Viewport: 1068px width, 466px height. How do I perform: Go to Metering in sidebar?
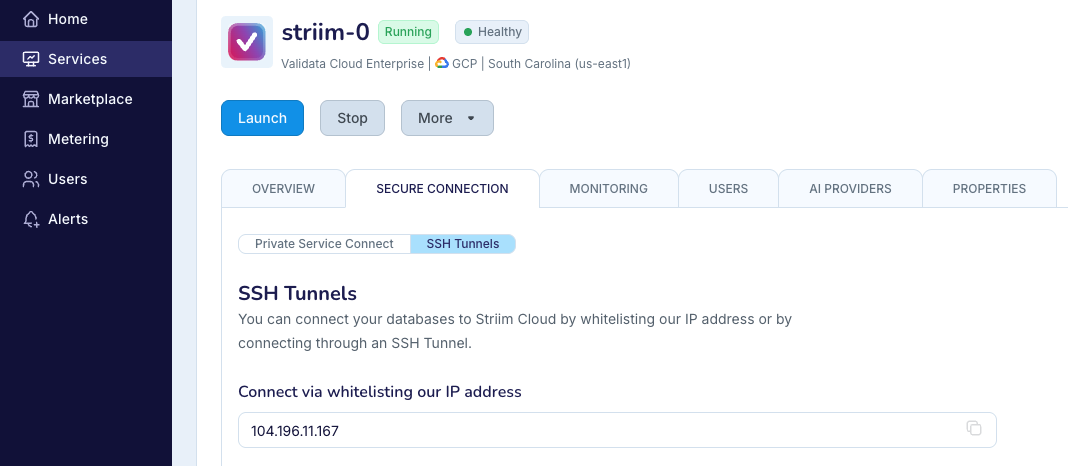click(x=86, y=139)
